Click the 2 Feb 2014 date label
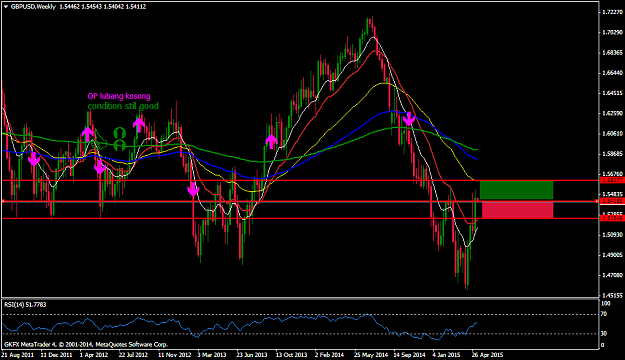 [329, 355]
